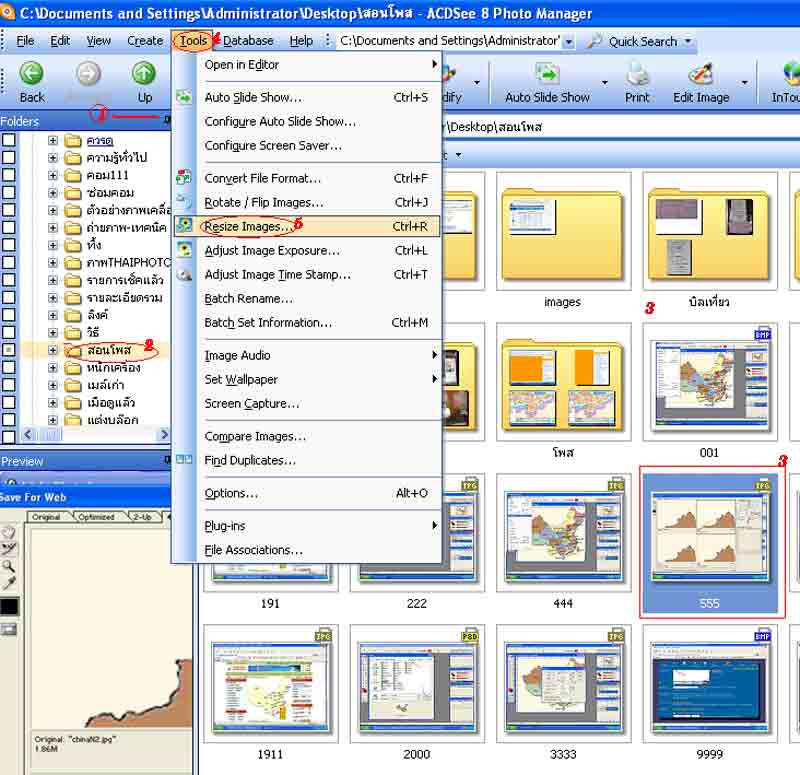Click the icon beside Find Duplicates
The image size is (800, 775).
click(x=184, y=459)
